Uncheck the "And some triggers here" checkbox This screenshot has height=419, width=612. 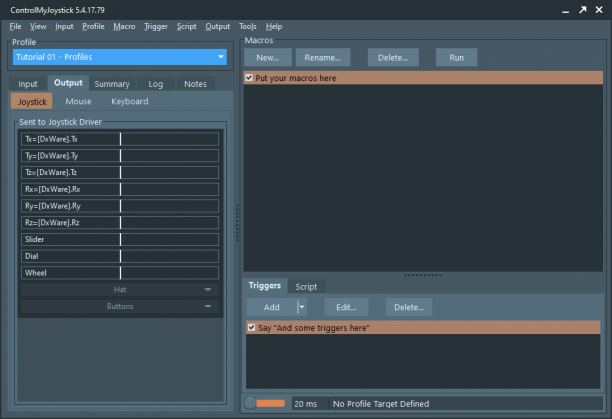tap(252, 327)
